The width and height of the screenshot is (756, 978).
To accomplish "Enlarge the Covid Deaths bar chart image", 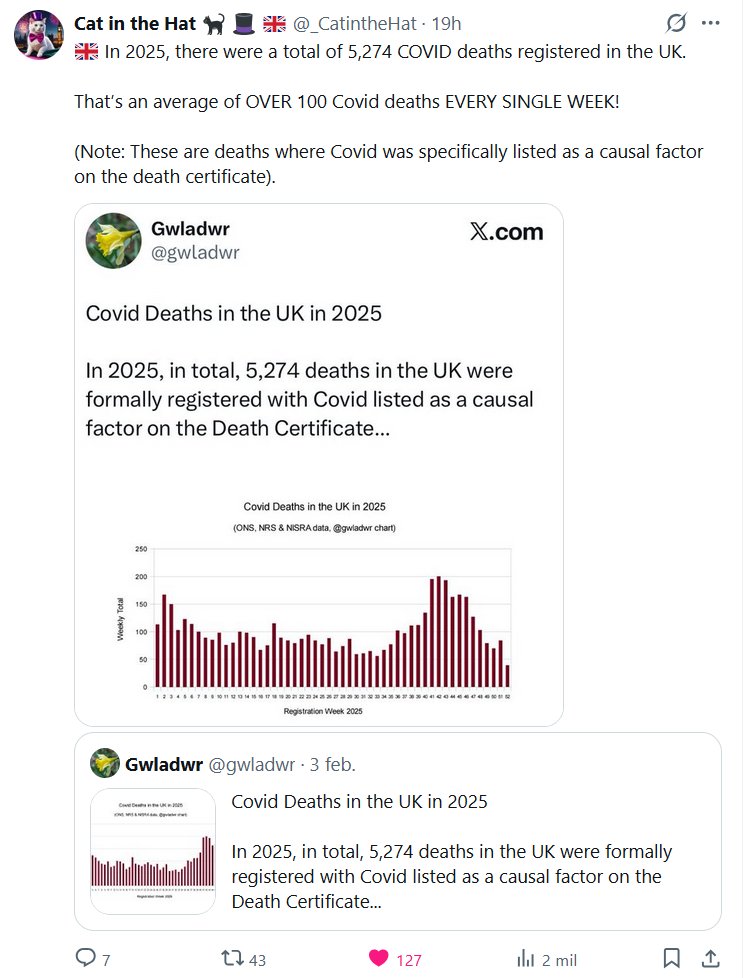I will pos(318,605).
